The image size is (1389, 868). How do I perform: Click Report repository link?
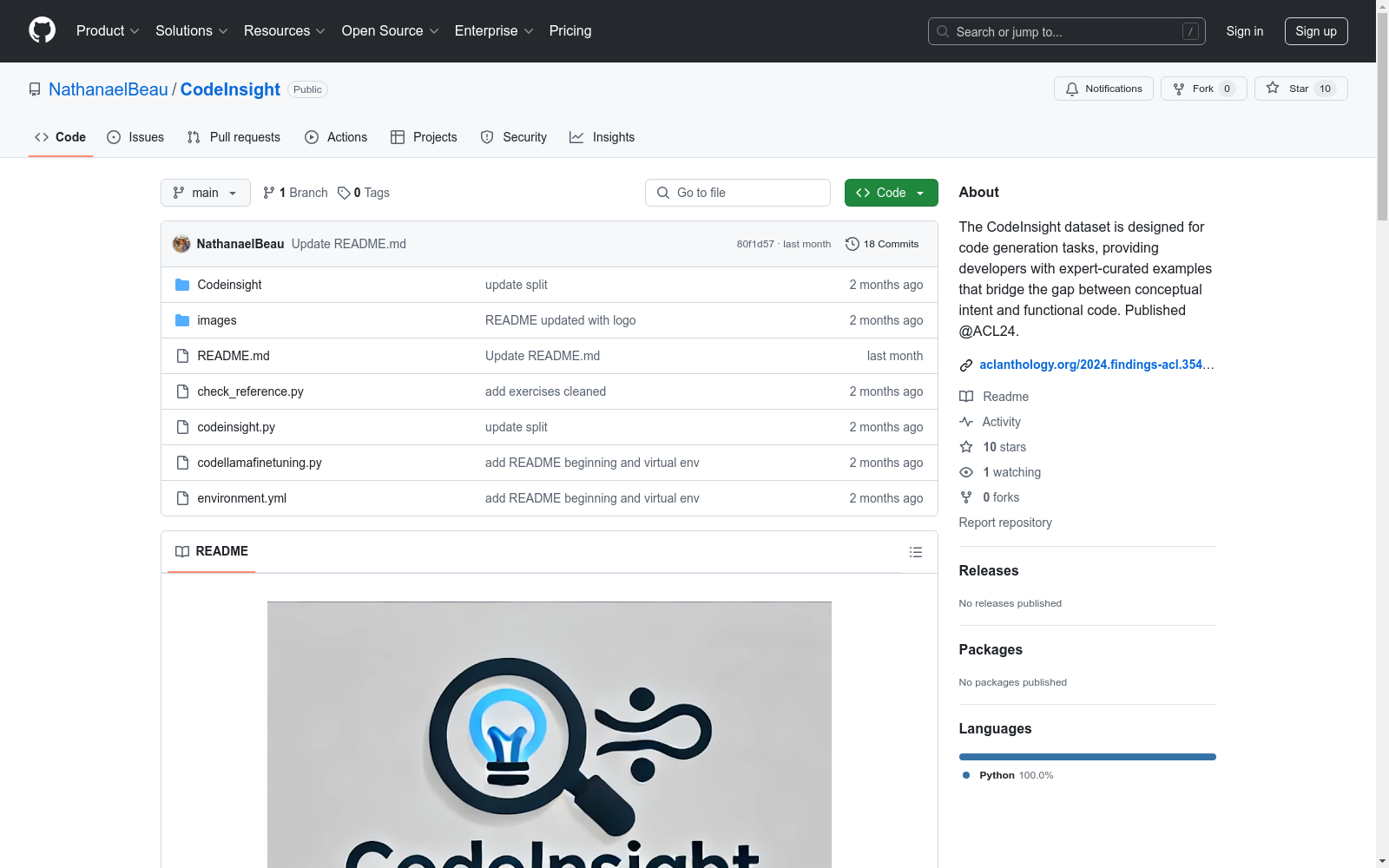(x=1005, y=523)
